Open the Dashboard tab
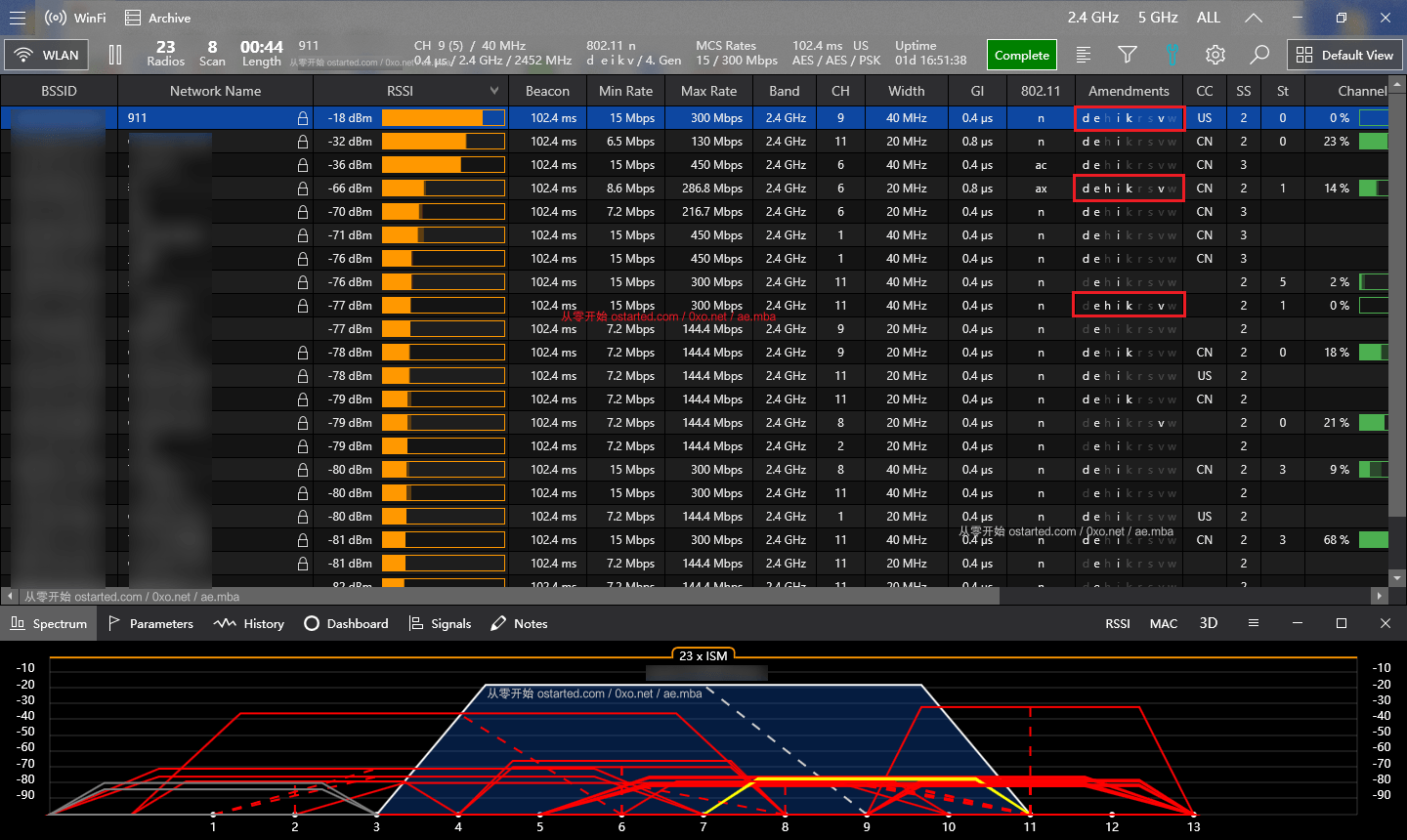1407x840 pixels. 346,623
